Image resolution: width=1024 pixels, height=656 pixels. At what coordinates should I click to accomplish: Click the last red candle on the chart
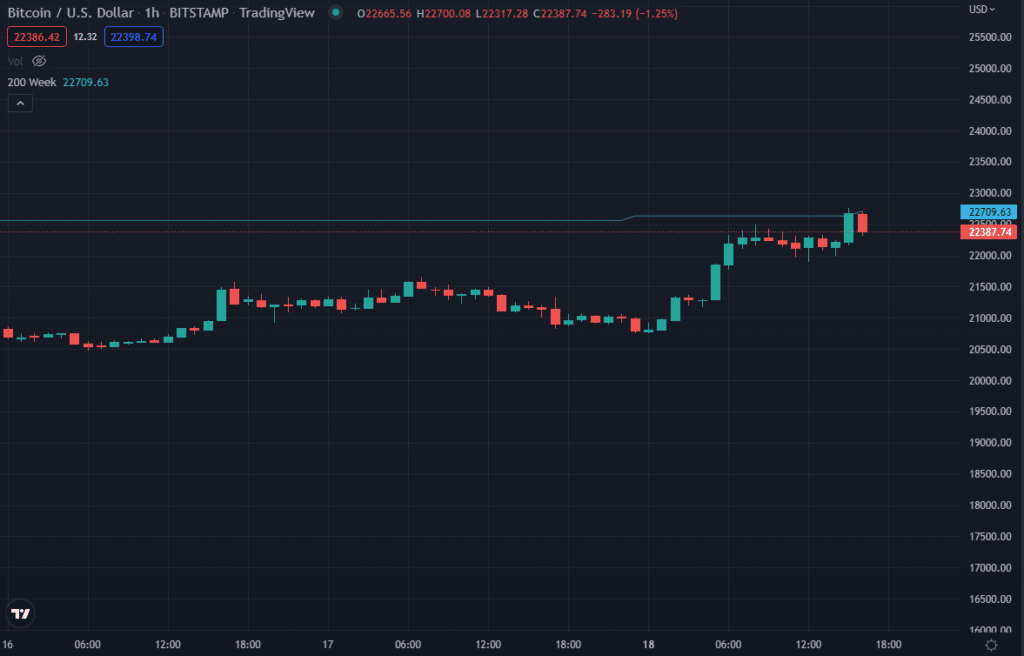[x=862, y=223]
